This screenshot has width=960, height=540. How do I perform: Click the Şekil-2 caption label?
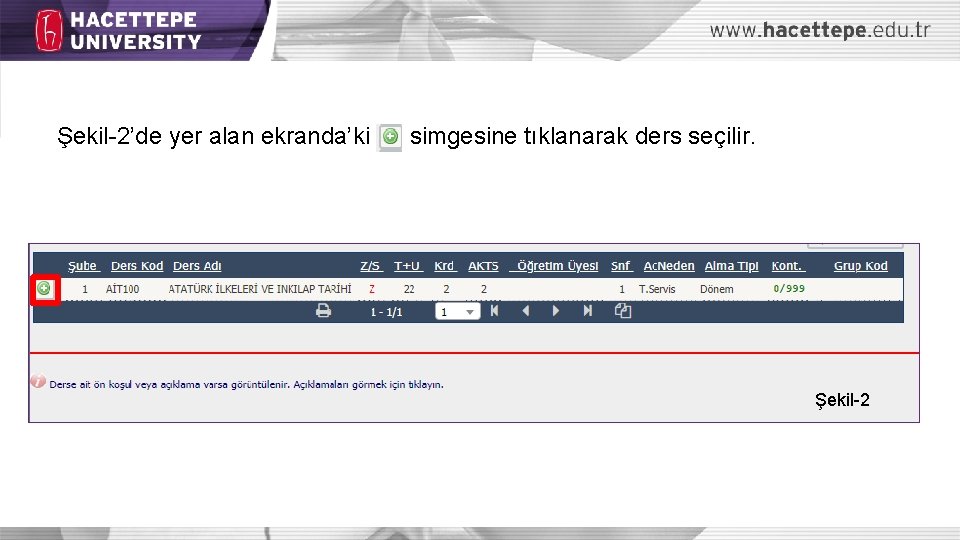coord(842,400)
